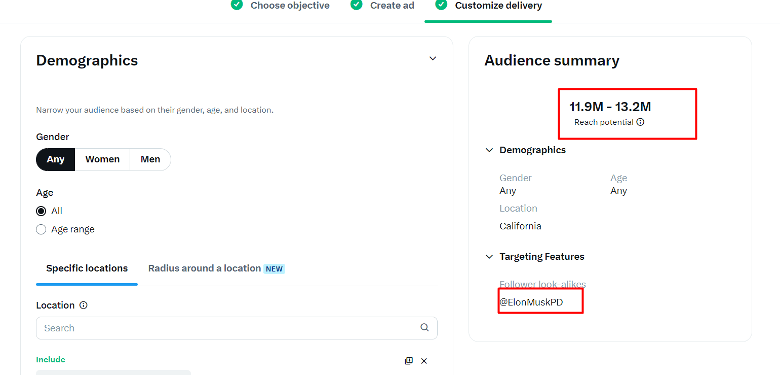
Task: Open the Customize delivery step
Action: [498, 5]
